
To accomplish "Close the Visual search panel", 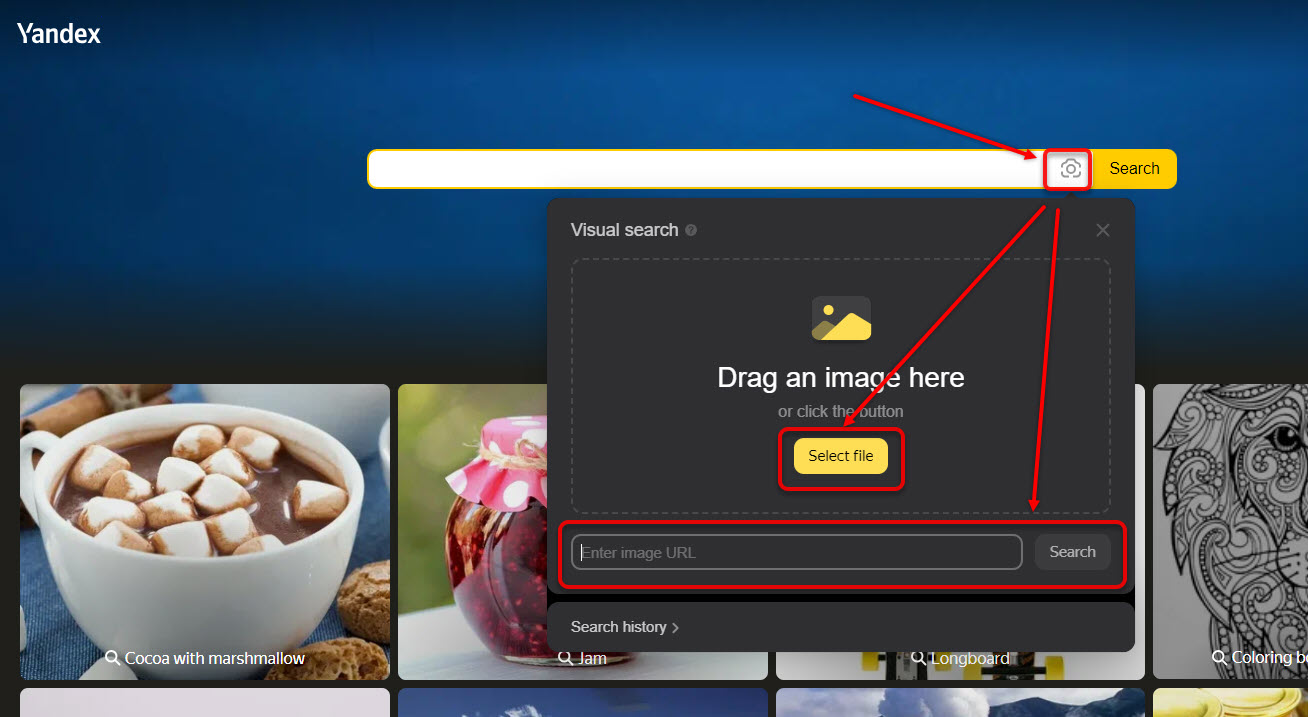I will [1102, 230].
